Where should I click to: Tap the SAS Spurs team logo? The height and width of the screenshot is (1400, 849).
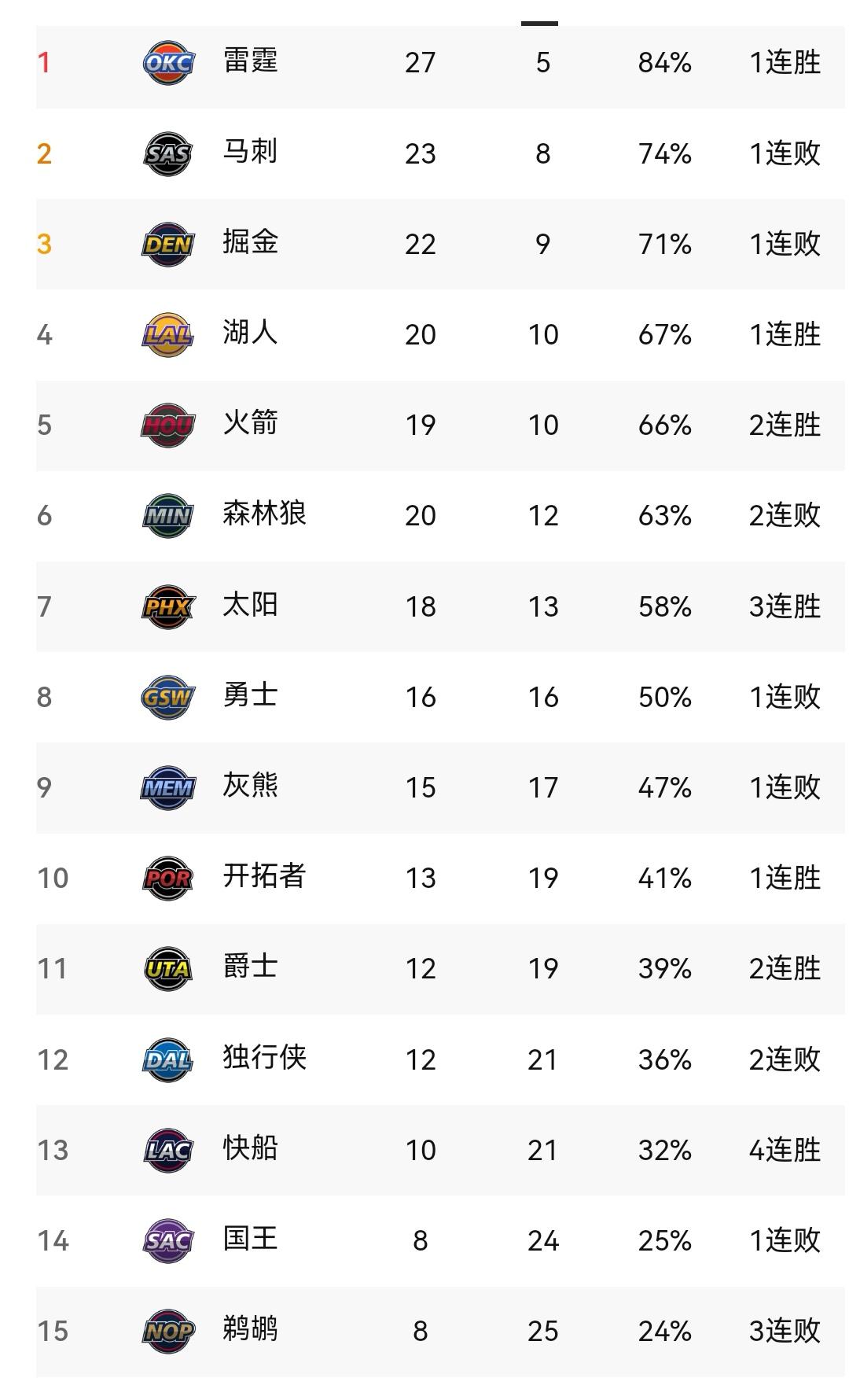(168, 153)
